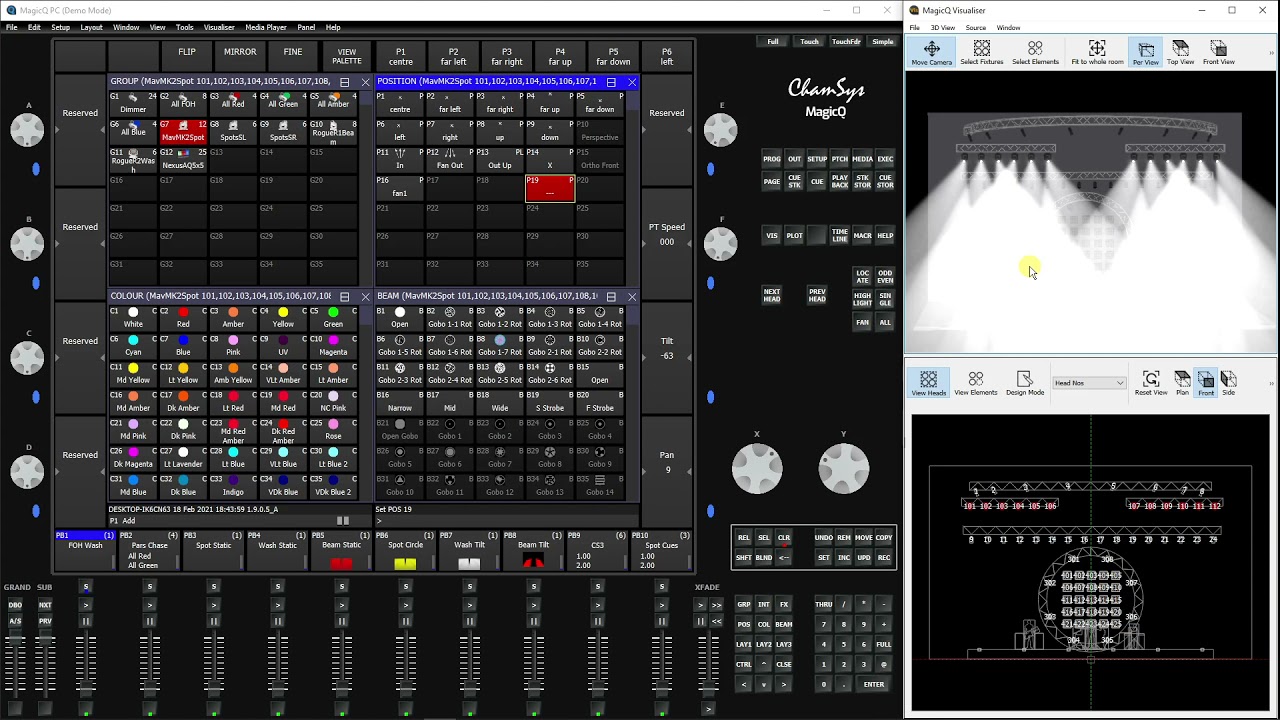Choose Select Elements tool in Visualiser
Viewport: 1280px width, 720px height.
point(1035,53)
